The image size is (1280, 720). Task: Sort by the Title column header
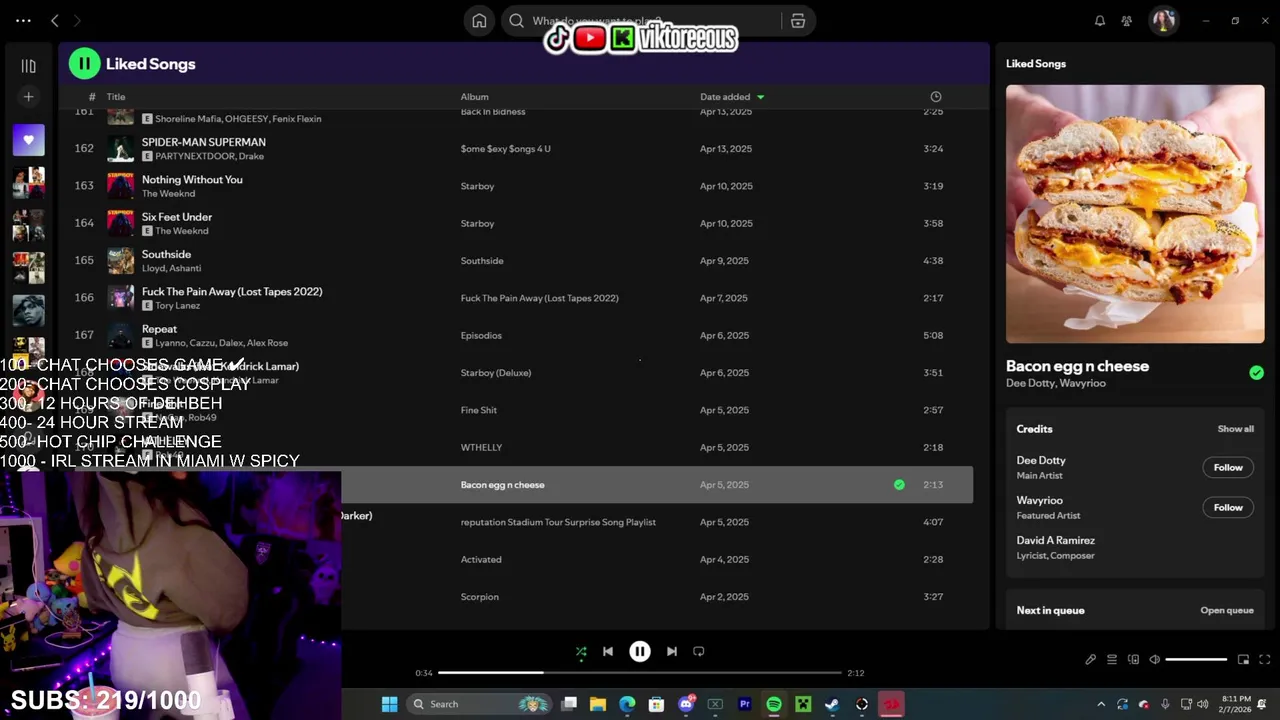[x=116, y=97]
